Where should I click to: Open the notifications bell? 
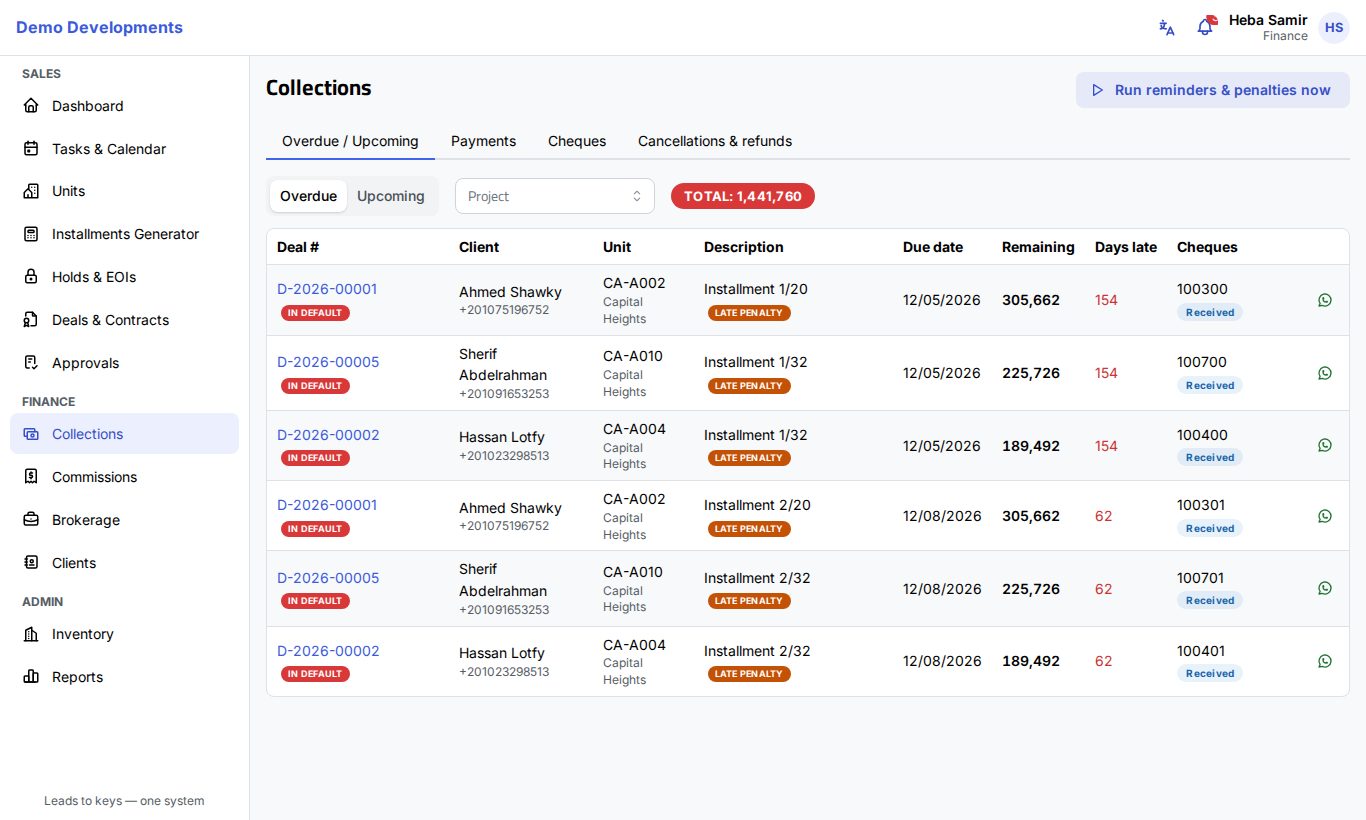[1206, 27]
